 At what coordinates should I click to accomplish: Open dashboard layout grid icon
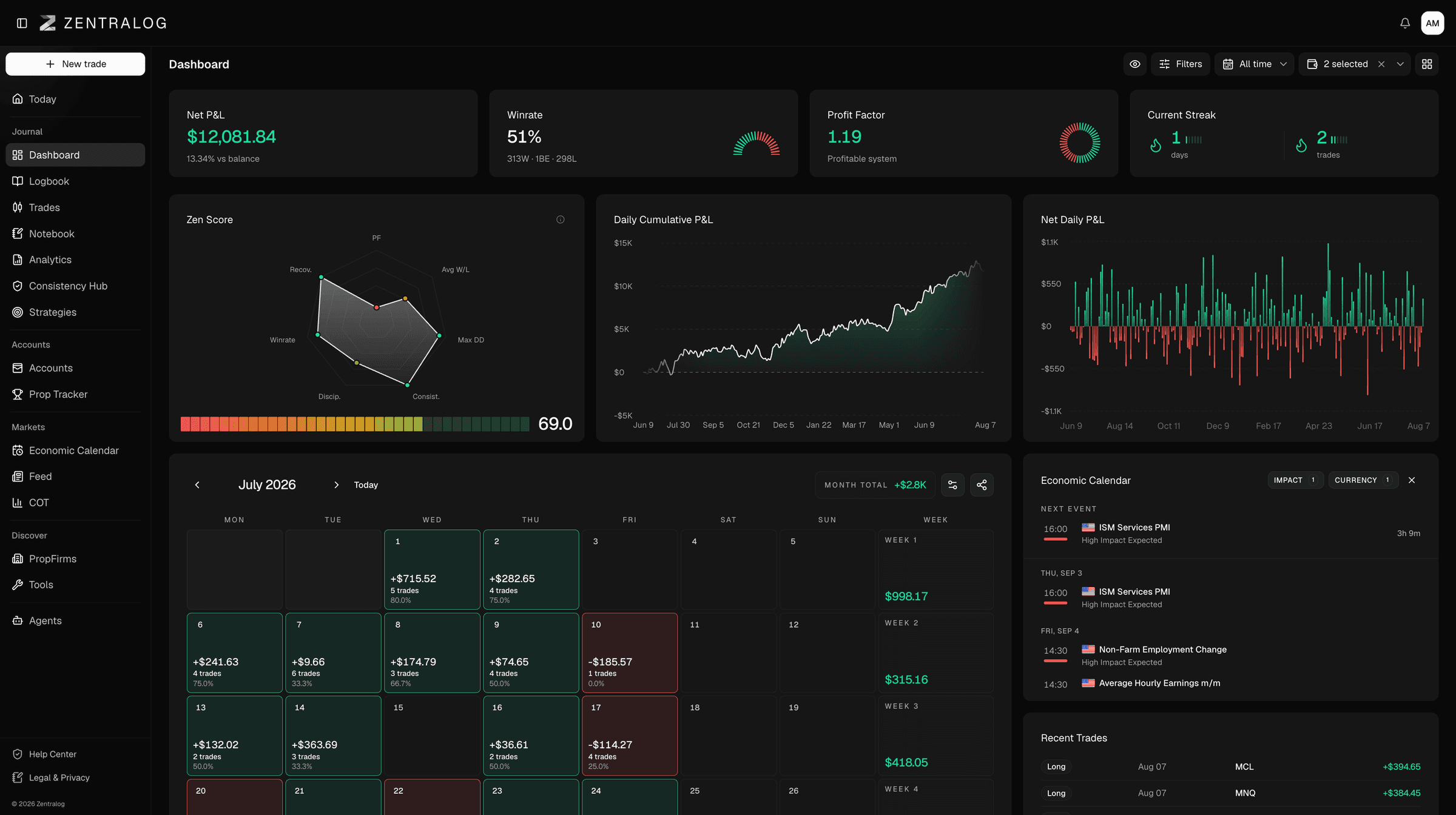point(1427,64)
